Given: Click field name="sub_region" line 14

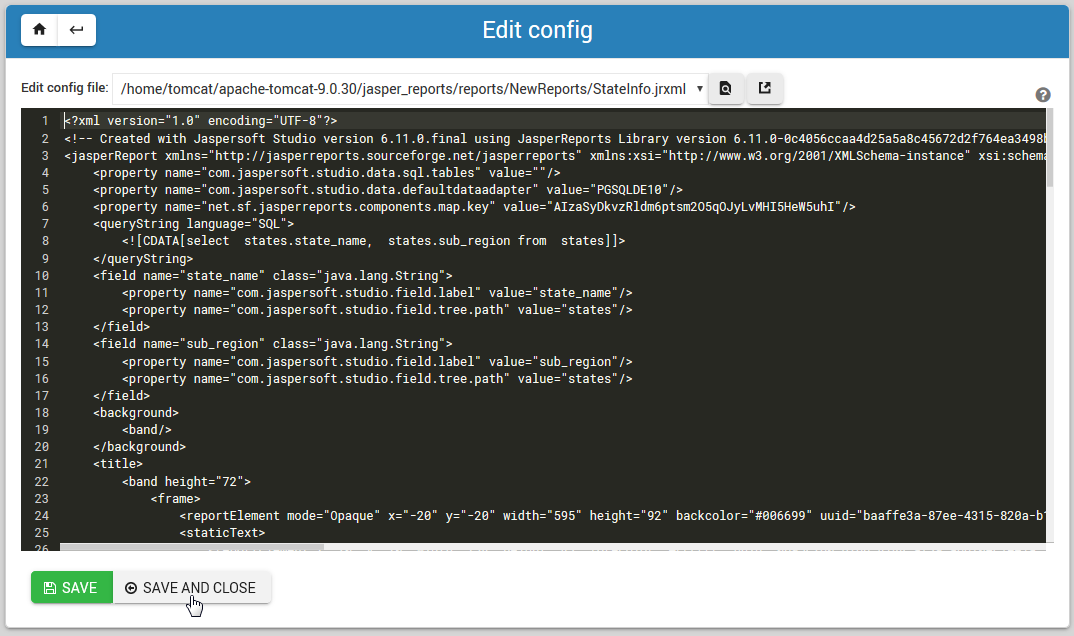Looking at the screenshot, I should [273, 344].
